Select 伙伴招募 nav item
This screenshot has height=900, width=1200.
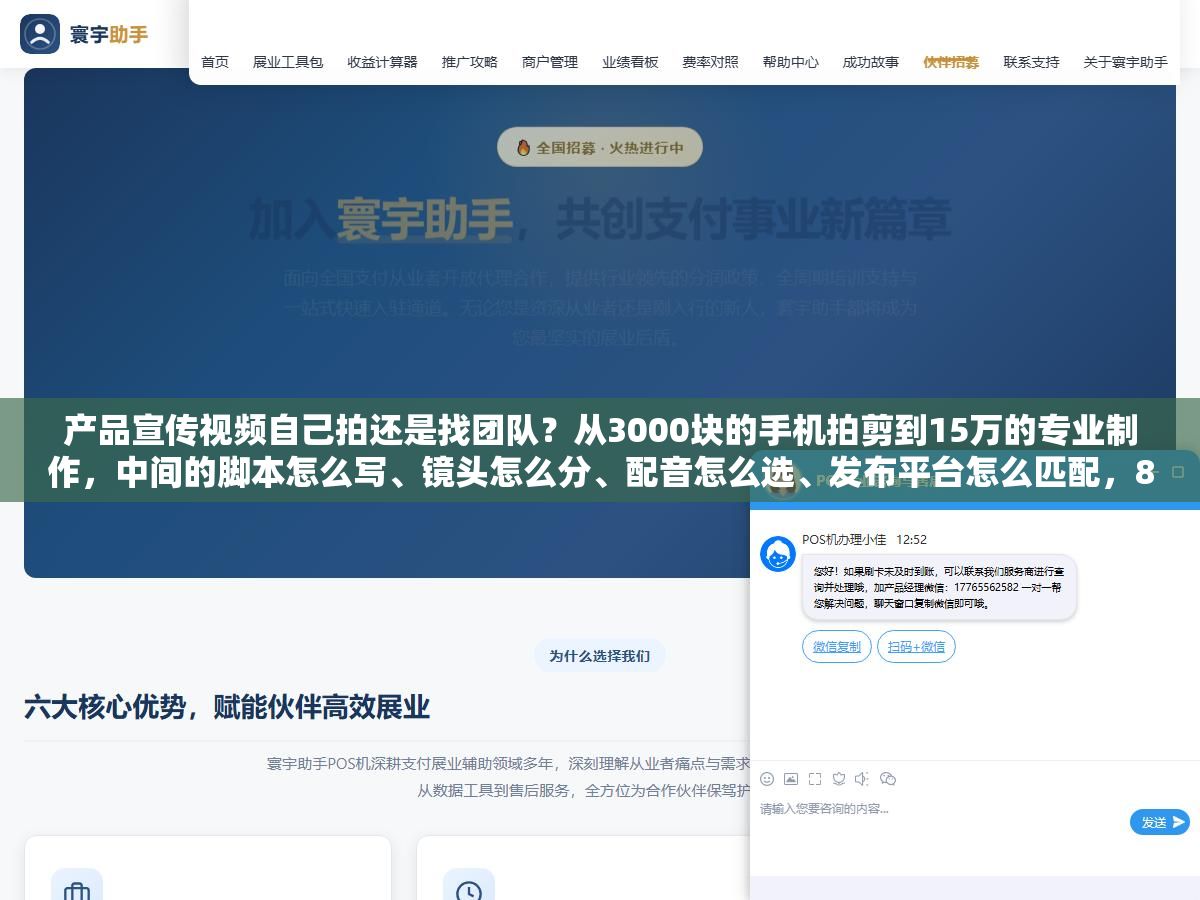[x=951, y=62]
